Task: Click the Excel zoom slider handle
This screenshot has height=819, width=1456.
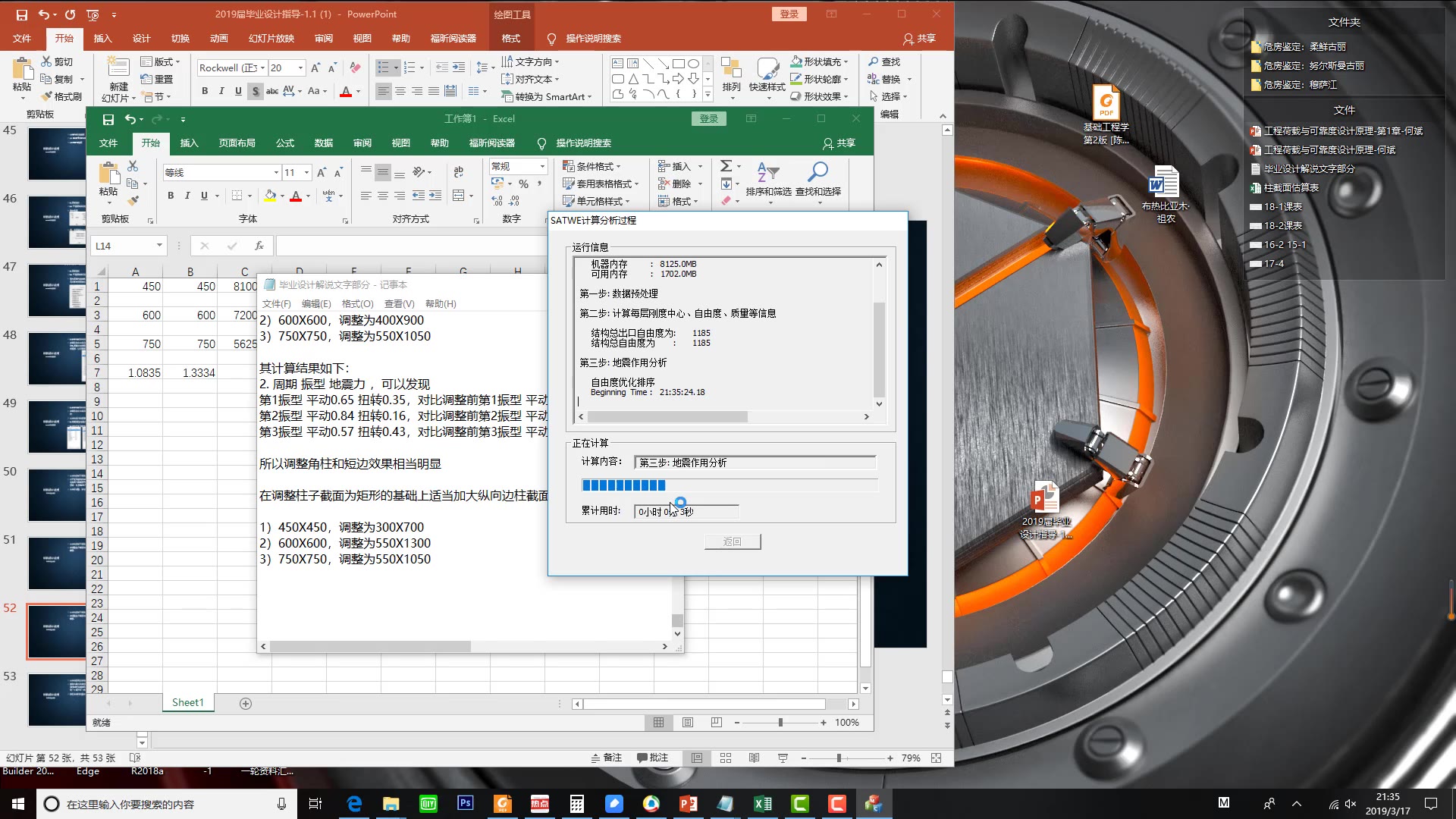Action: click(780, 723)
